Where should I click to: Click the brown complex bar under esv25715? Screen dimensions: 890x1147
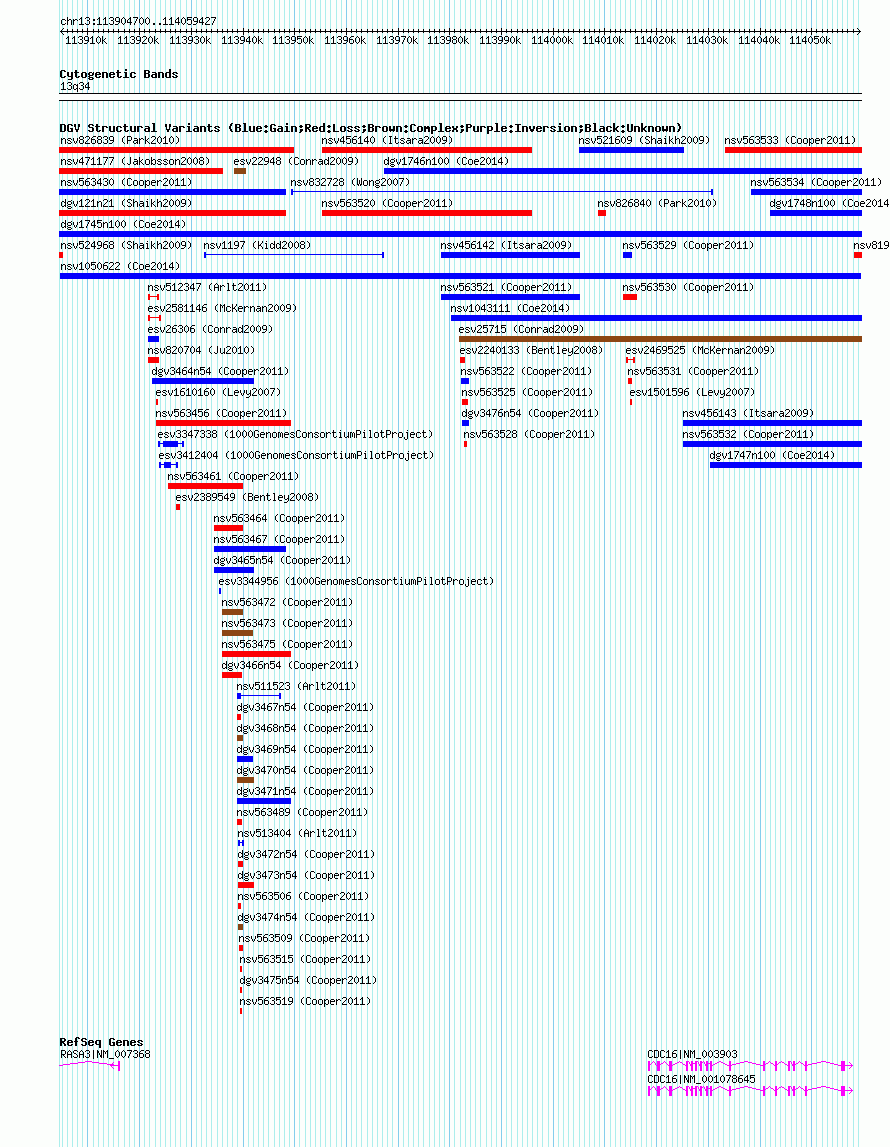[x=660, y=339]
